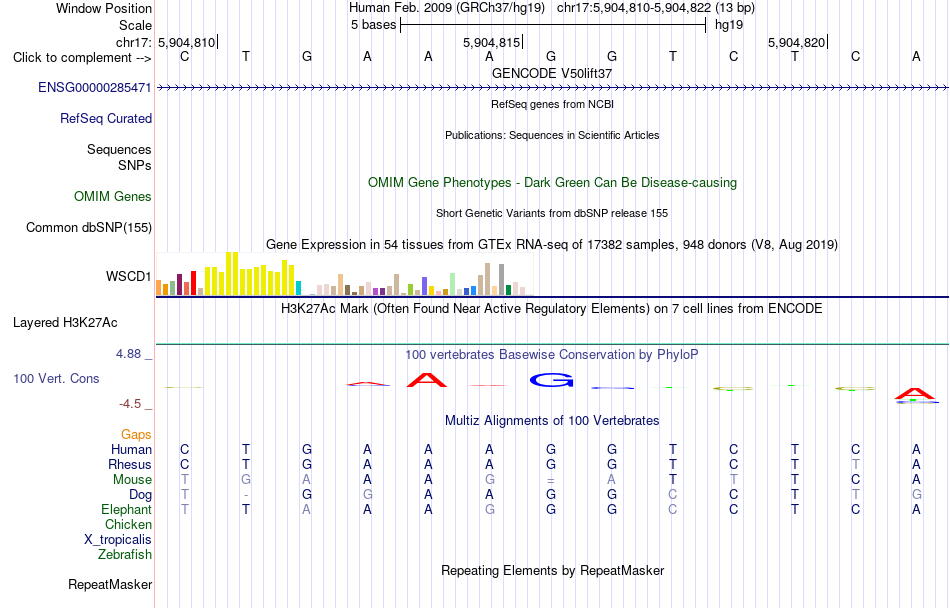Screen dimensions: 950x608
Task: Click the large blue G conservation letter
Action: click(551, 380)
